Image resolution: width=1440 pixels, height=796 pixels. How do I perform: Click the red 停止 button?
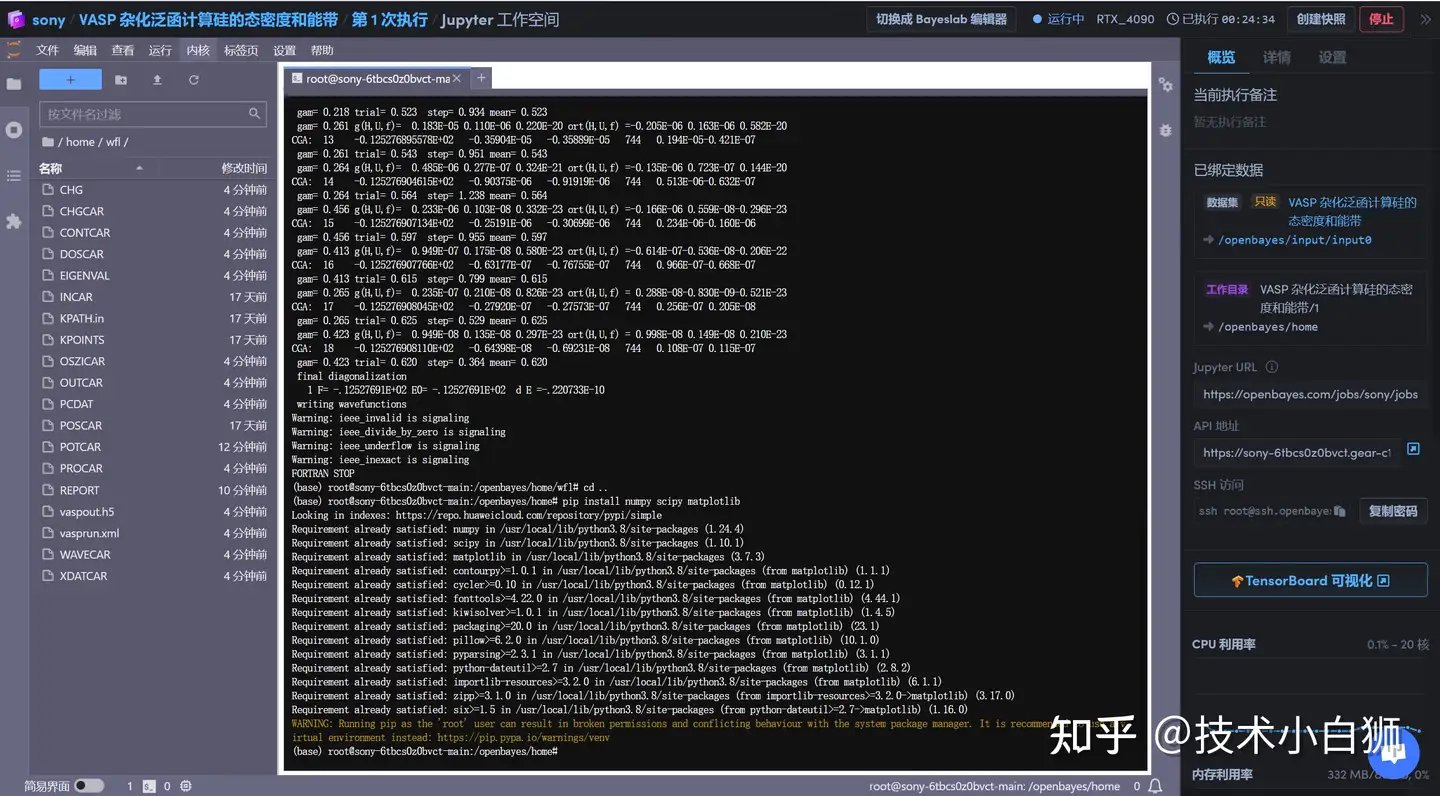(1381, 19)
